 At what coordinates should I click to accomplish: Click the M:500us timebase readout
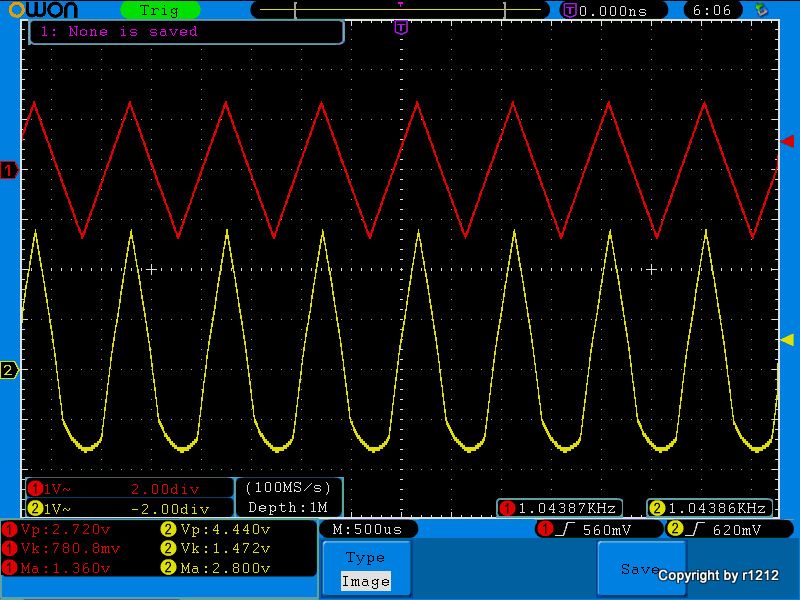coord(368,529)
